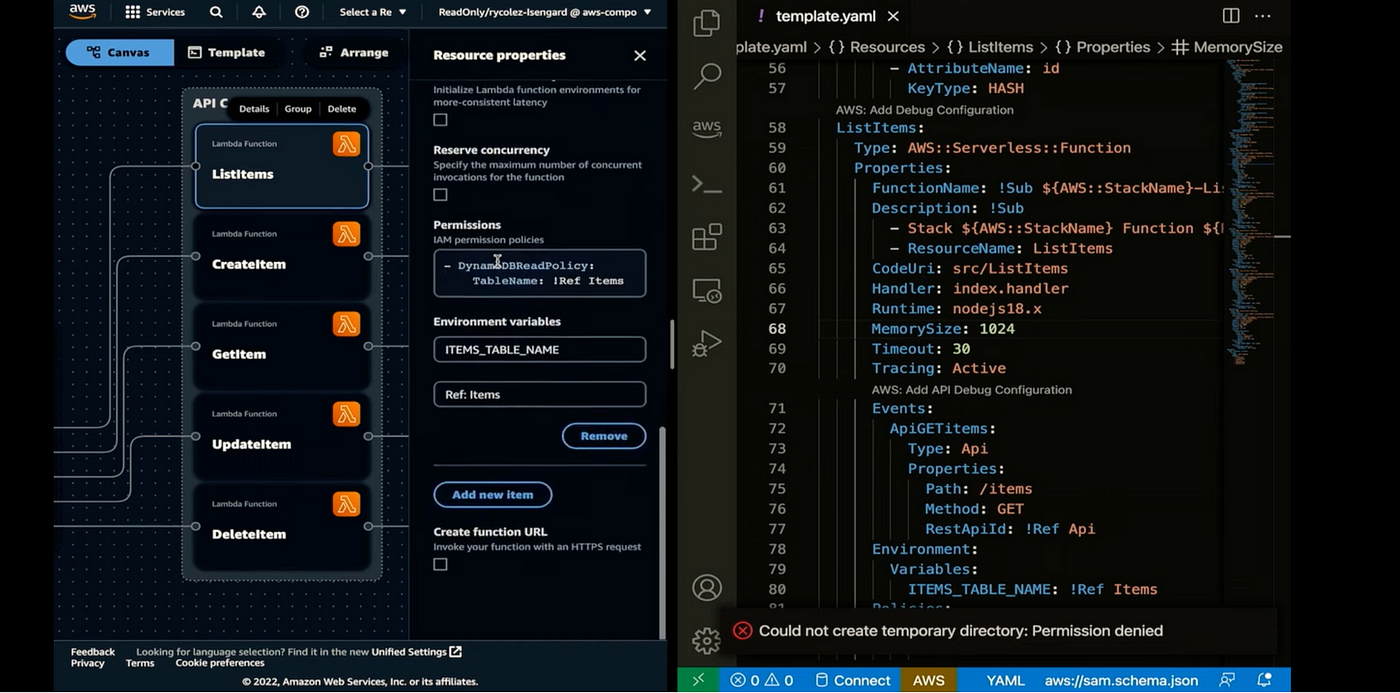Open the terminal prompt sidebar icon

coord(707,184)
